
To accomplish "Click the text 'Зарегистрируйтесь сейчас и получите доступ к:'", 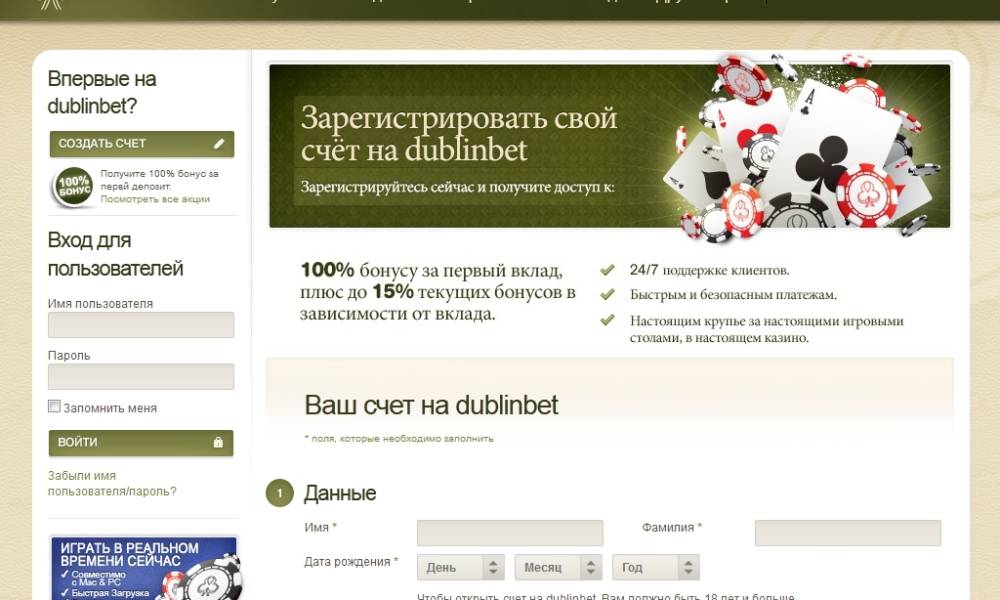I will (x=457, y=187).
